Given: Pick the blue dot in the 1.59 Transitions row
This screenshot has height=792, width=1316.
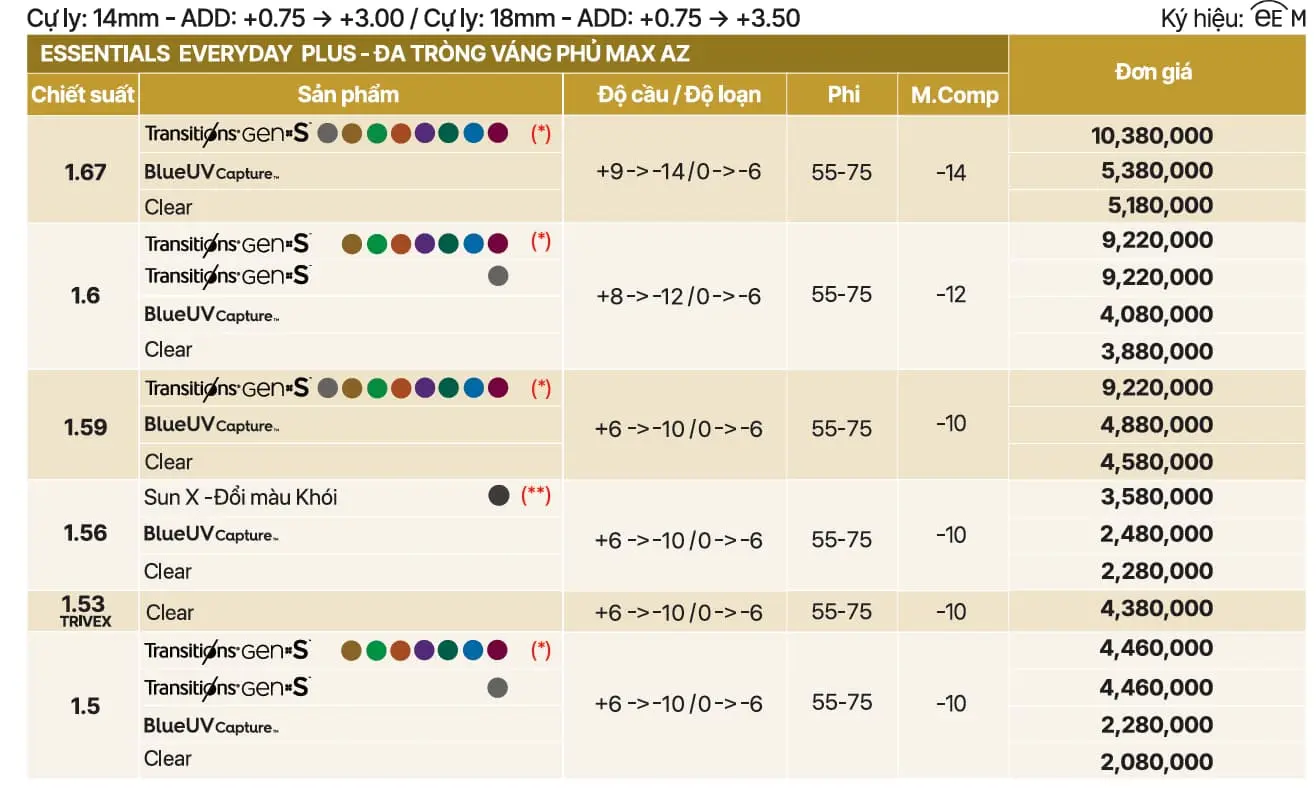Looking at the screenshot, I should coord(474,388).
